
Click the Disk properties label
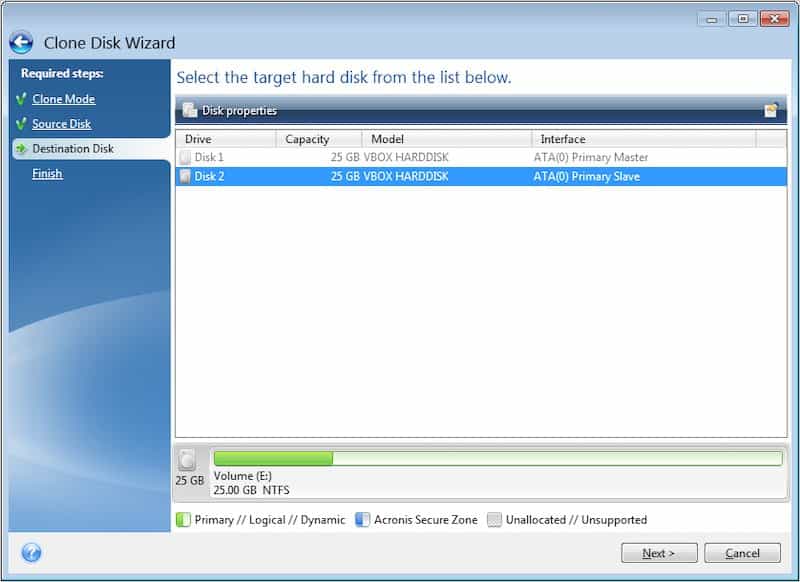[x=239, y=111]
